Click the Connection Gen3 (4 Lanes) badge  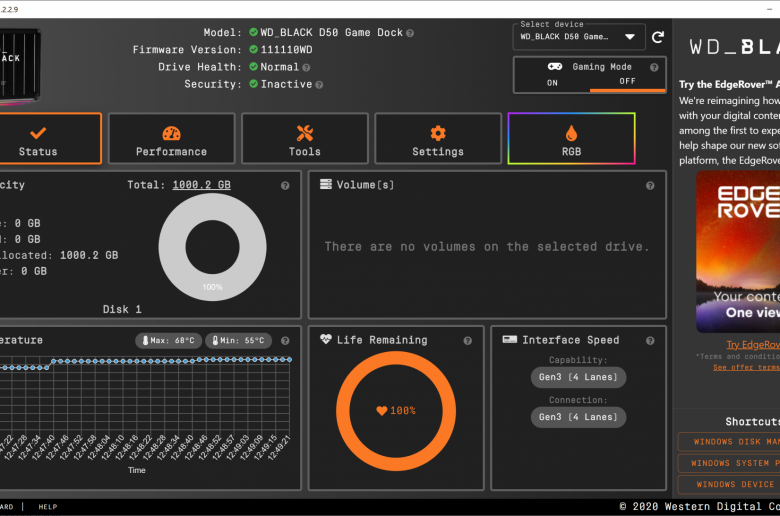(579, 417)
